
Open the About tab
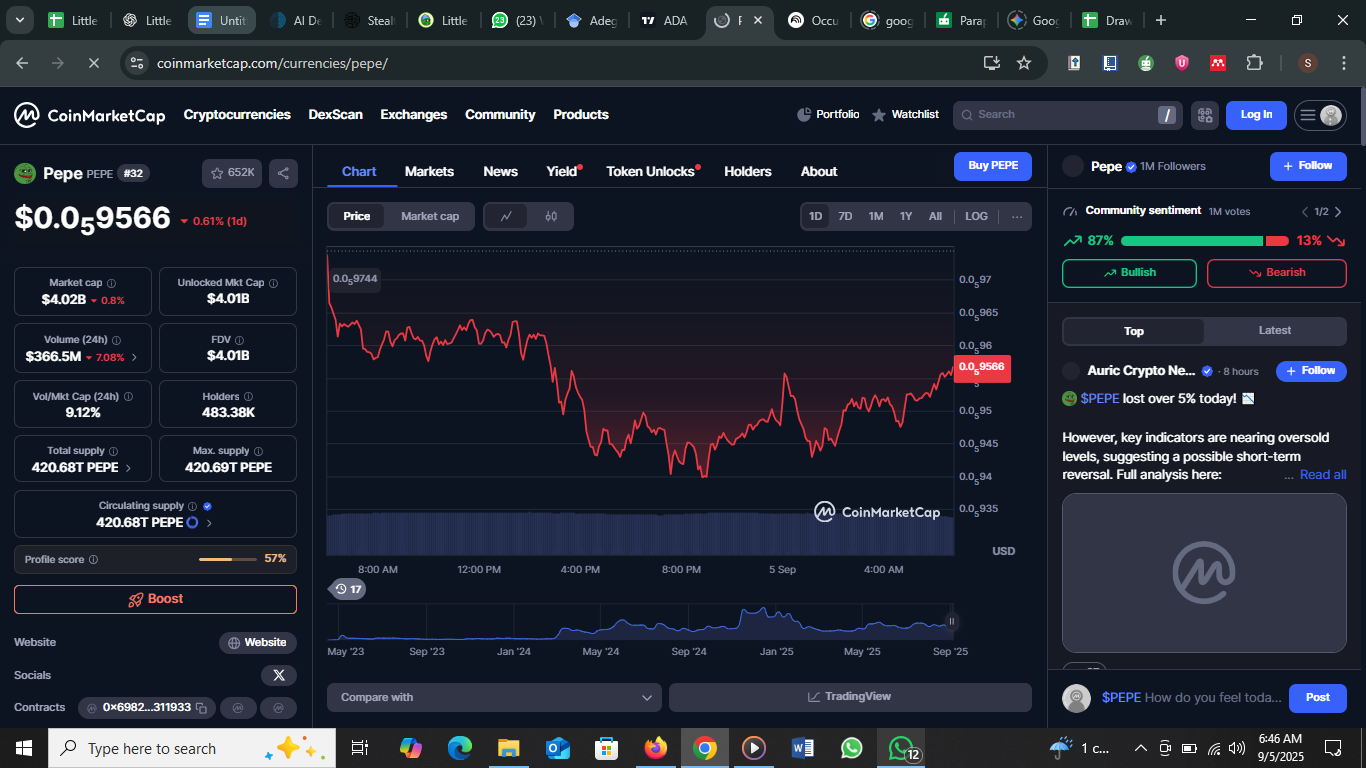point(819,172)
